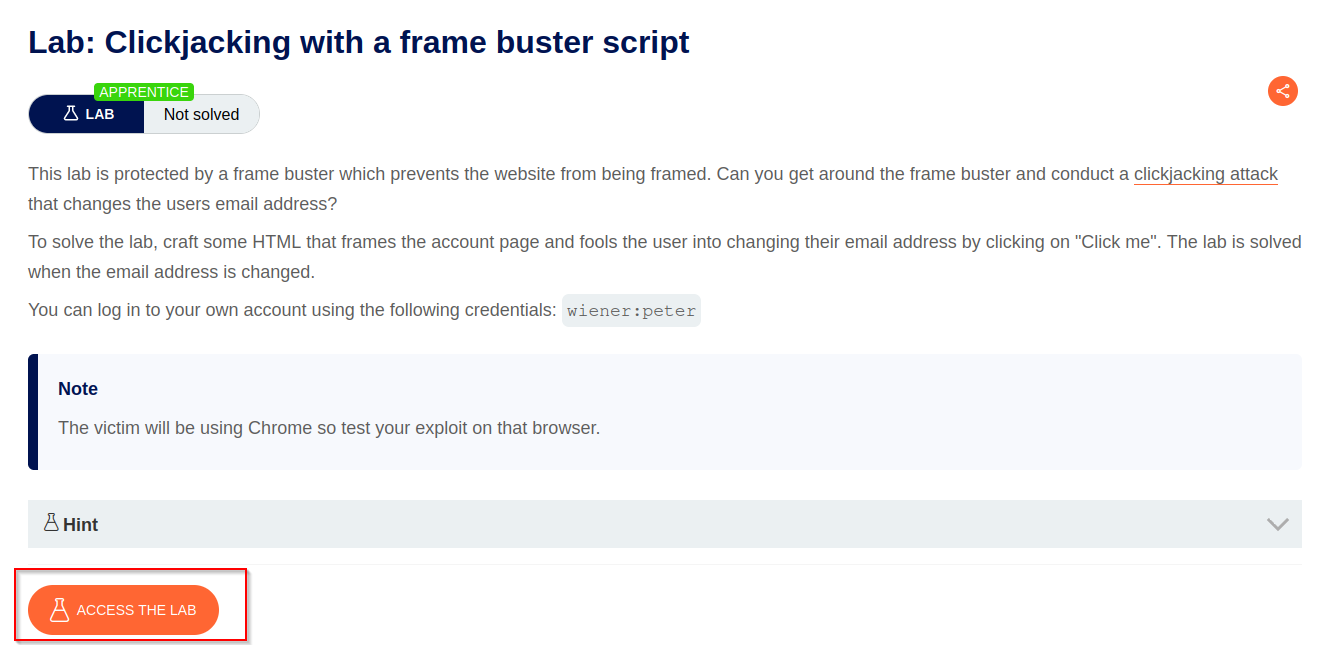1335x645 pixels.
Task: Click the lab title heading
Action: (359, 42)
